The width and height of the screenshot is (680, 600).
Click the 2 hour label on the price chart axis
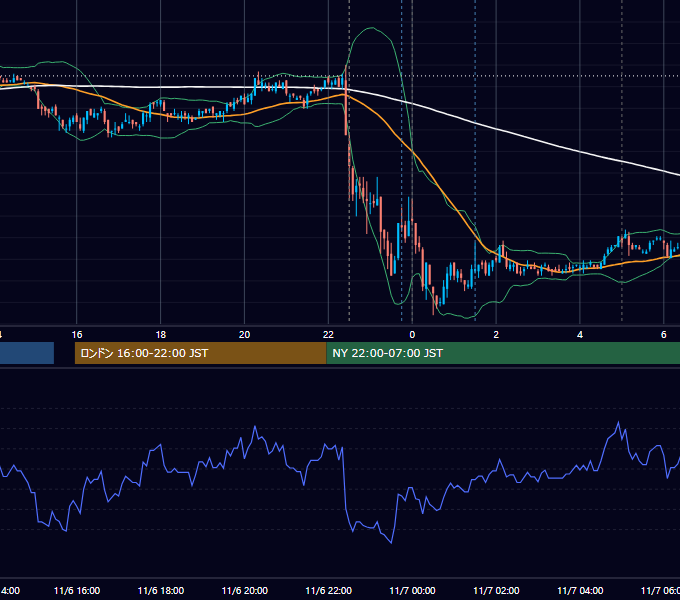point(496,335)
